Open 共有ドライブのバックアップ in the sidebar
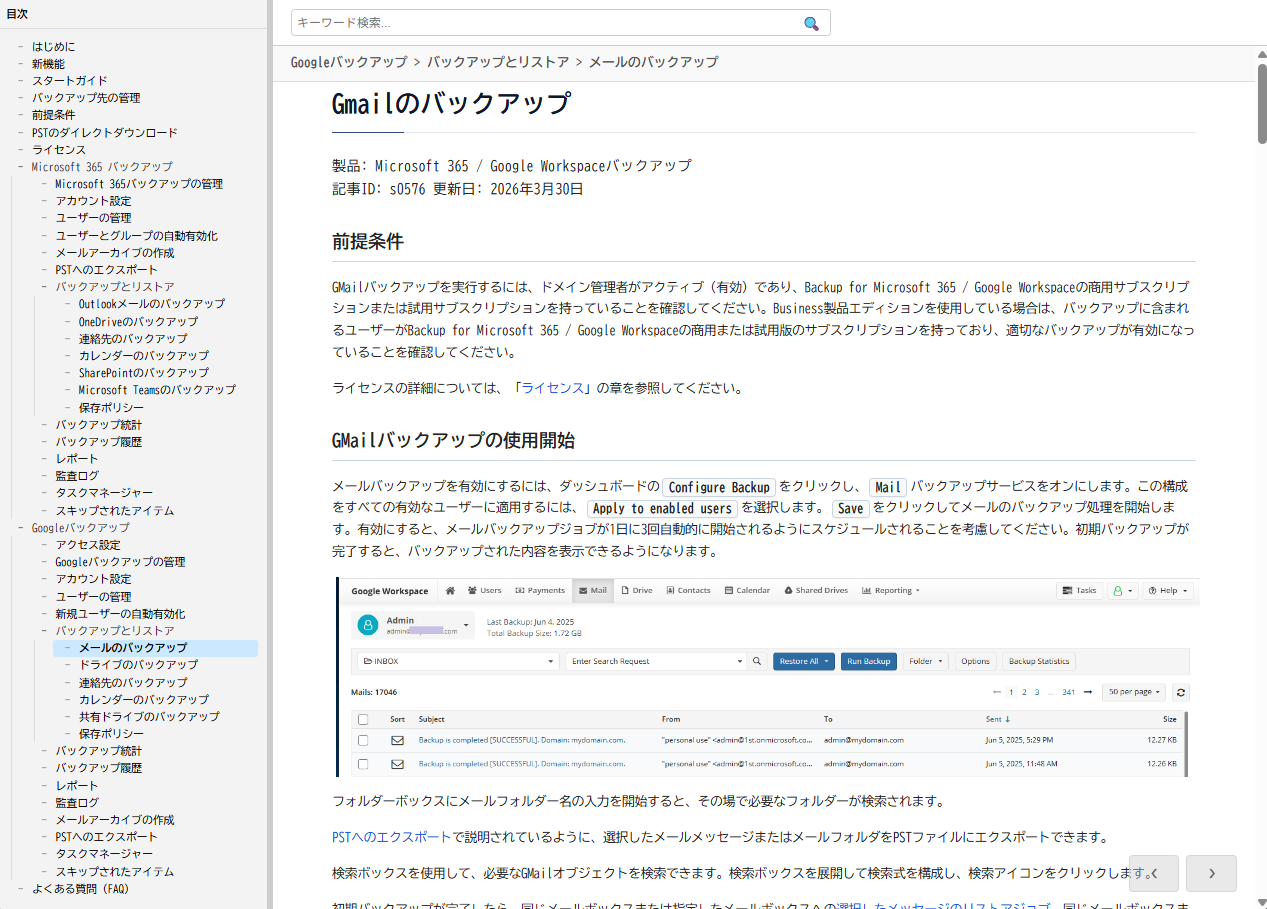 point(149,717)
